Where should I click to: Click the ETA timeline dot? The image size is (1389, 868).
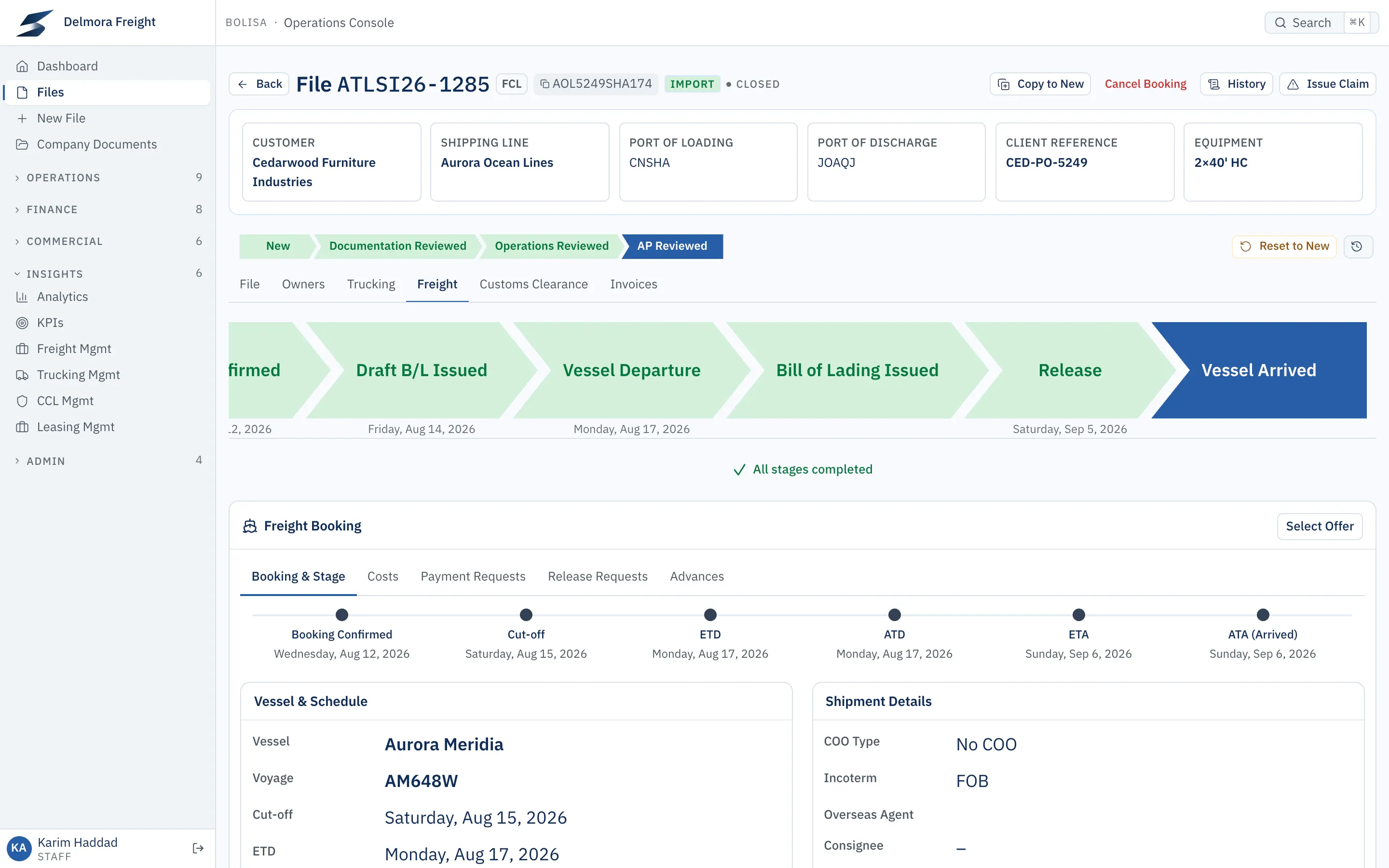coord(1078,615)
